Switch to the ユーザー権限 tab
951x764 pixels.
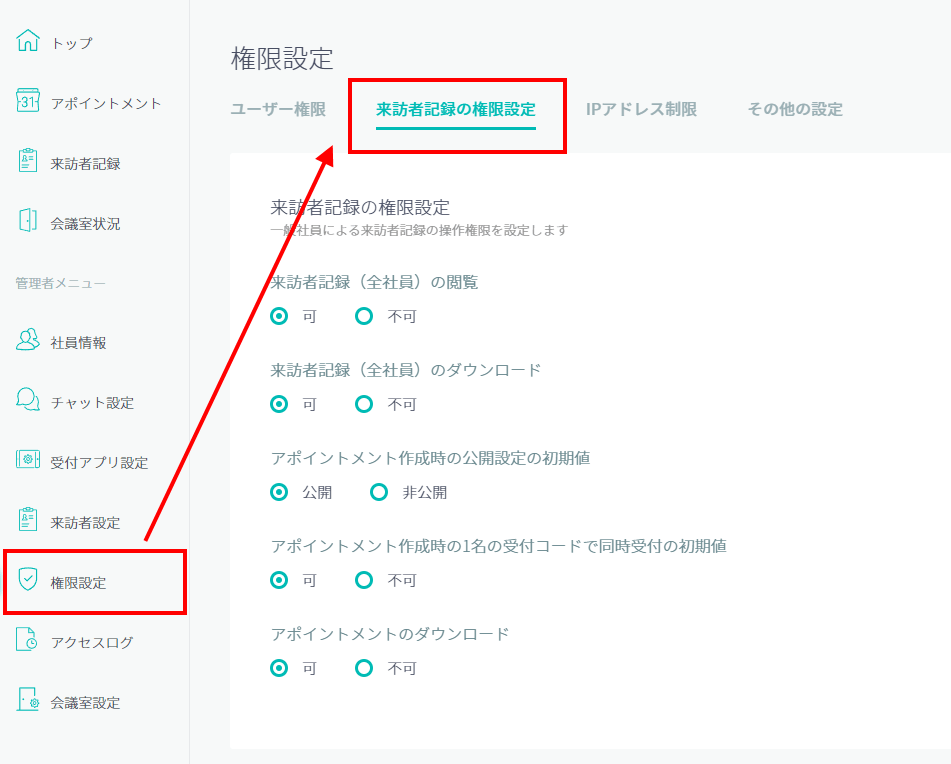pyautogui.click(x=278, y=109)
